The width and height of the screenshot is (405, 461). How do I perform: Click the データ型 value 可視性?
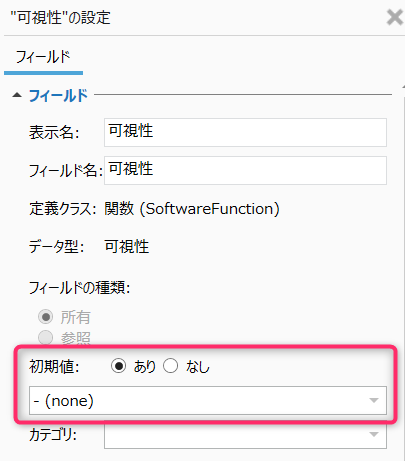coord(127,247)
